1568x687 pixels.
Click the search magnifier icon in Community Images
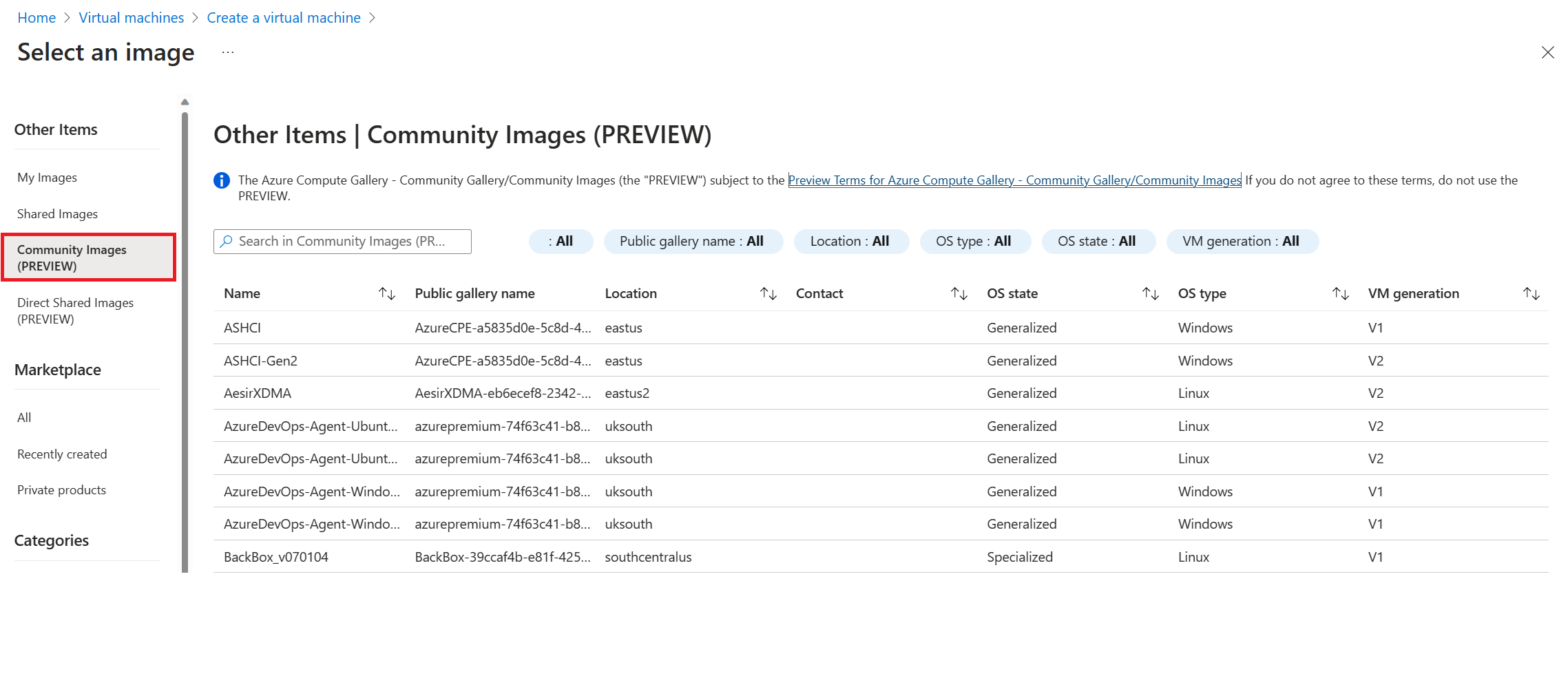point(226,241)
